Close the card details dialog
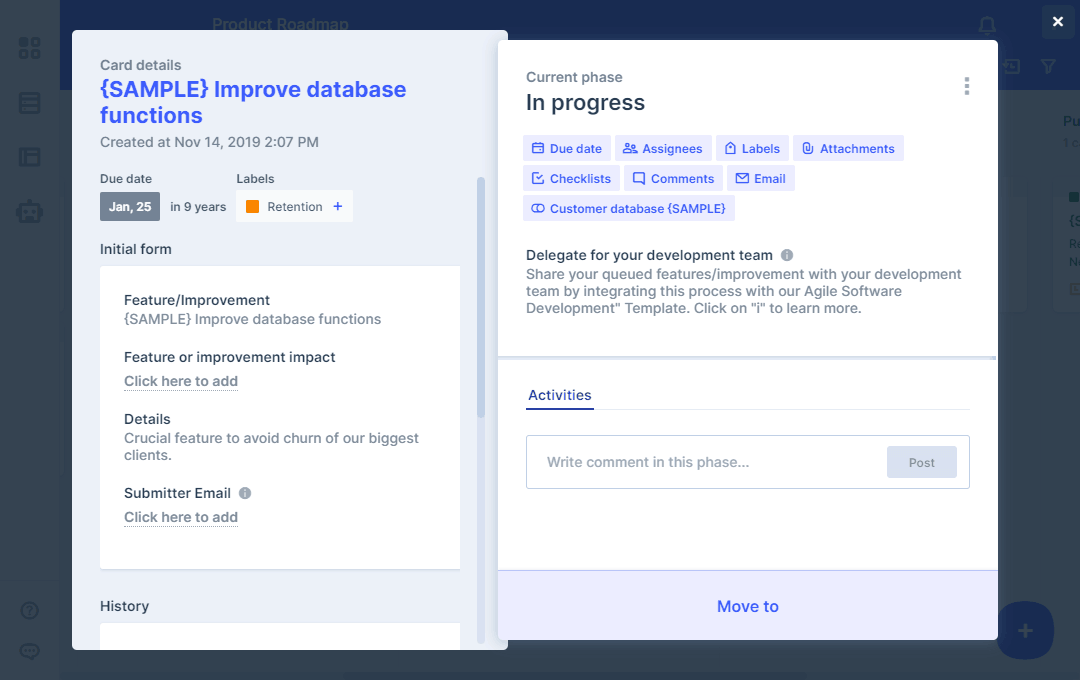The width and height of the screenshot is (1080, 680). pyautogui.click(x=1058, y=22)
